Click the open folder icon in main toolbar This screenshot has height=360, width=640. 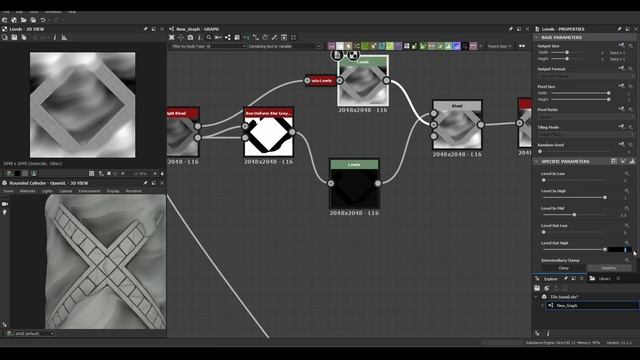(x=24, y=20)
